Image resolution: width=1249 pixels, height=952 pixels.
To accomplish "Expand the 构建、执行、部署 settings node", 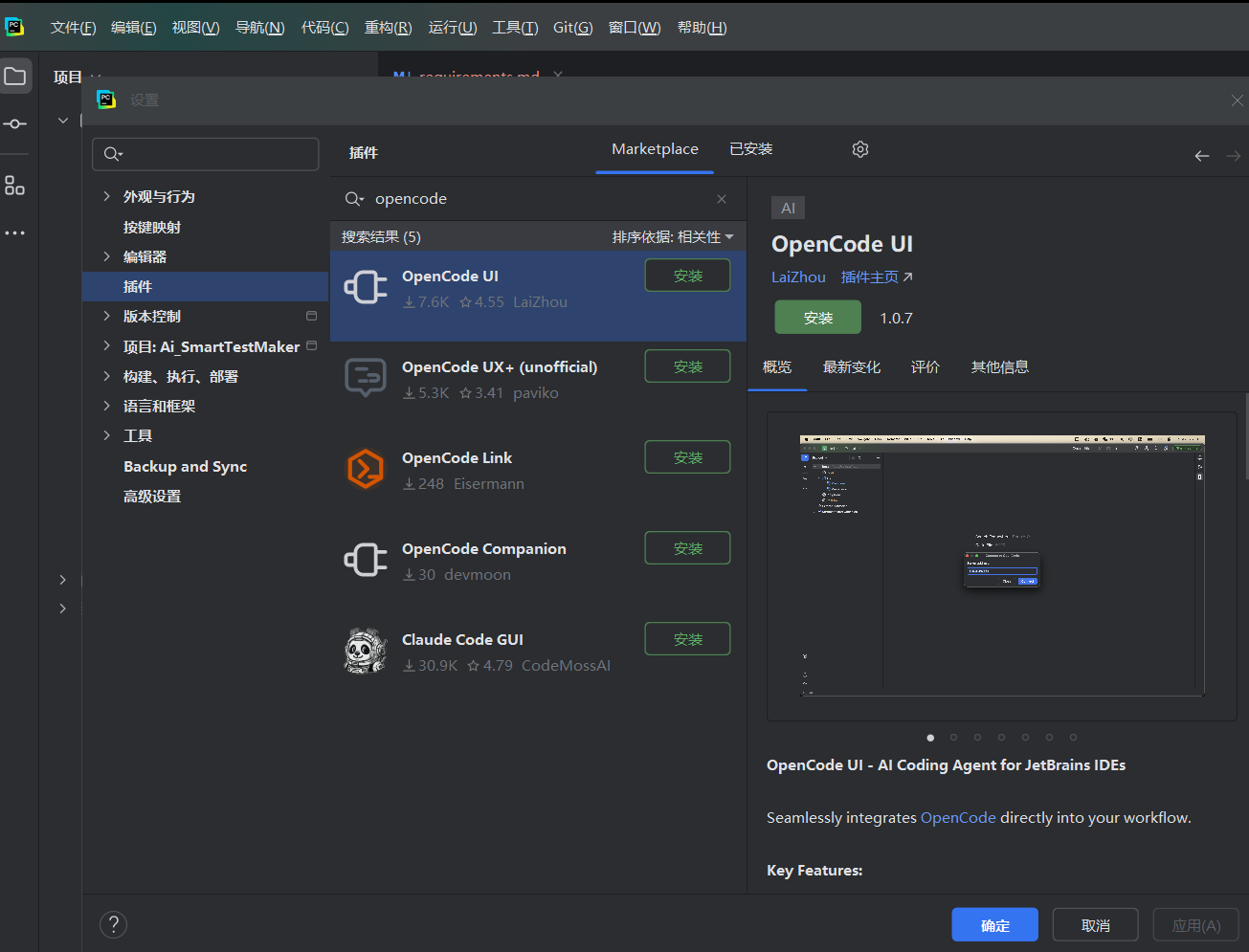I will point(106,376).
